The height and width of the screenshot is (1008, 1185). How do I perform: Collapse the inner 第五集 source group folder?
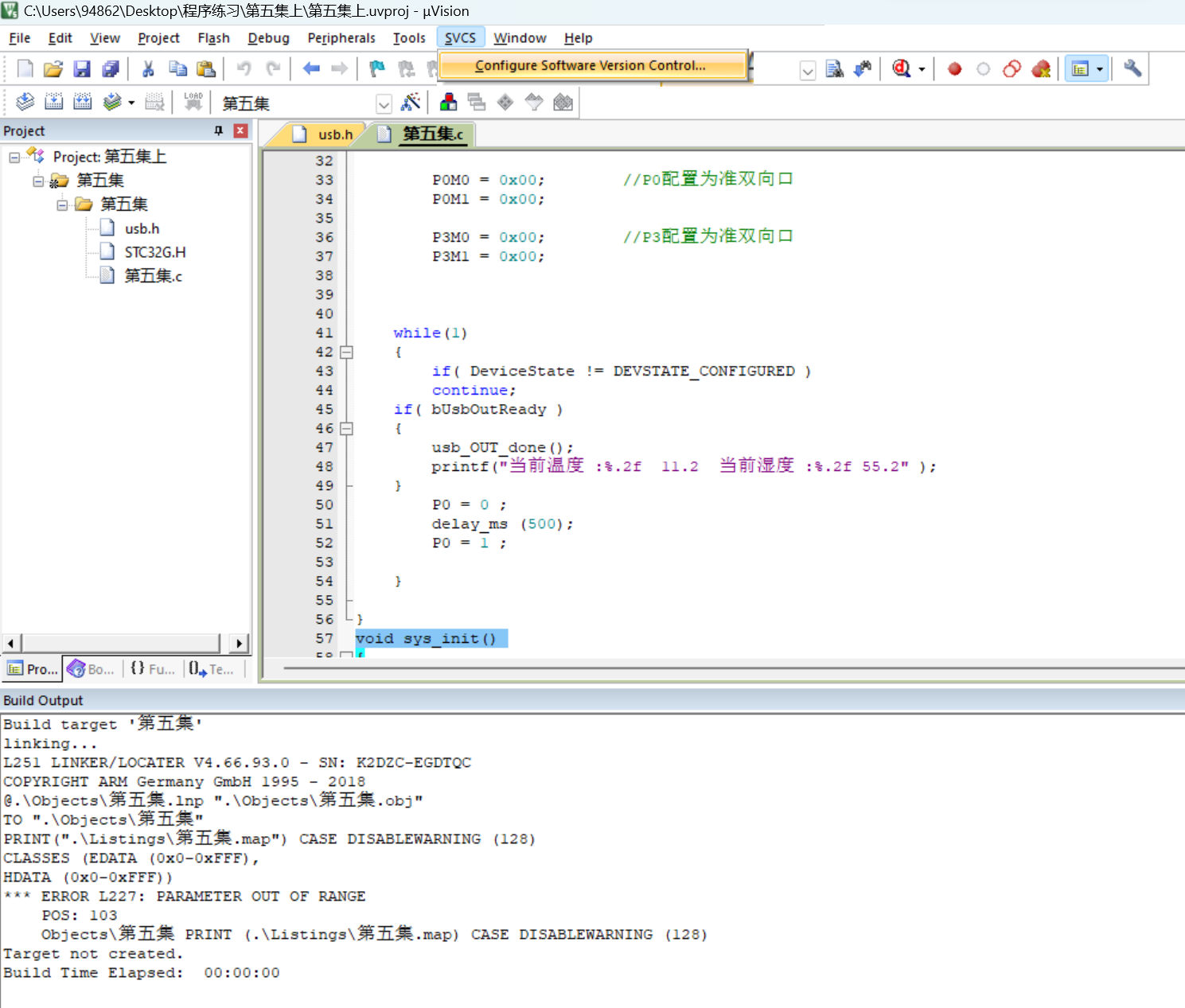[x=62, y=205]
